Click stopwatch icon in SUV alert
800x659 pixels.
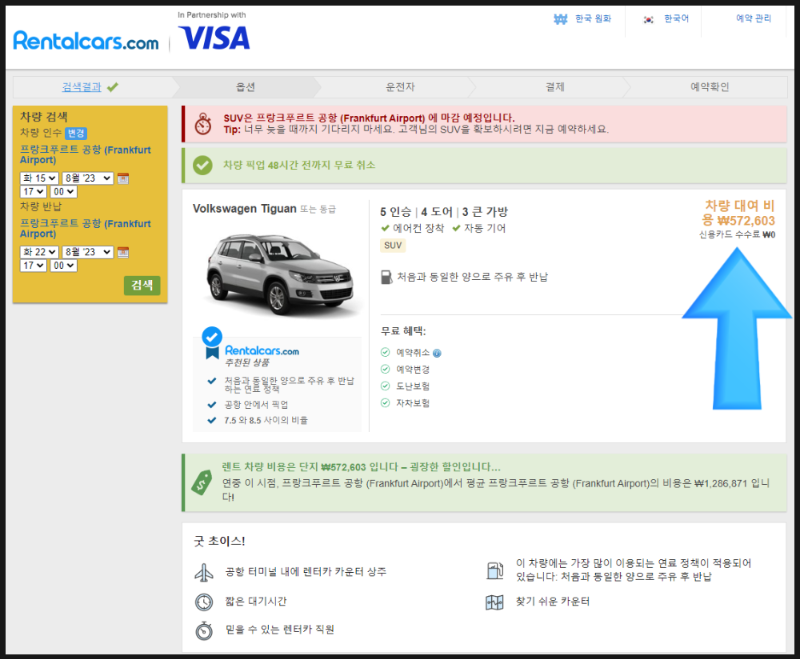203,124
